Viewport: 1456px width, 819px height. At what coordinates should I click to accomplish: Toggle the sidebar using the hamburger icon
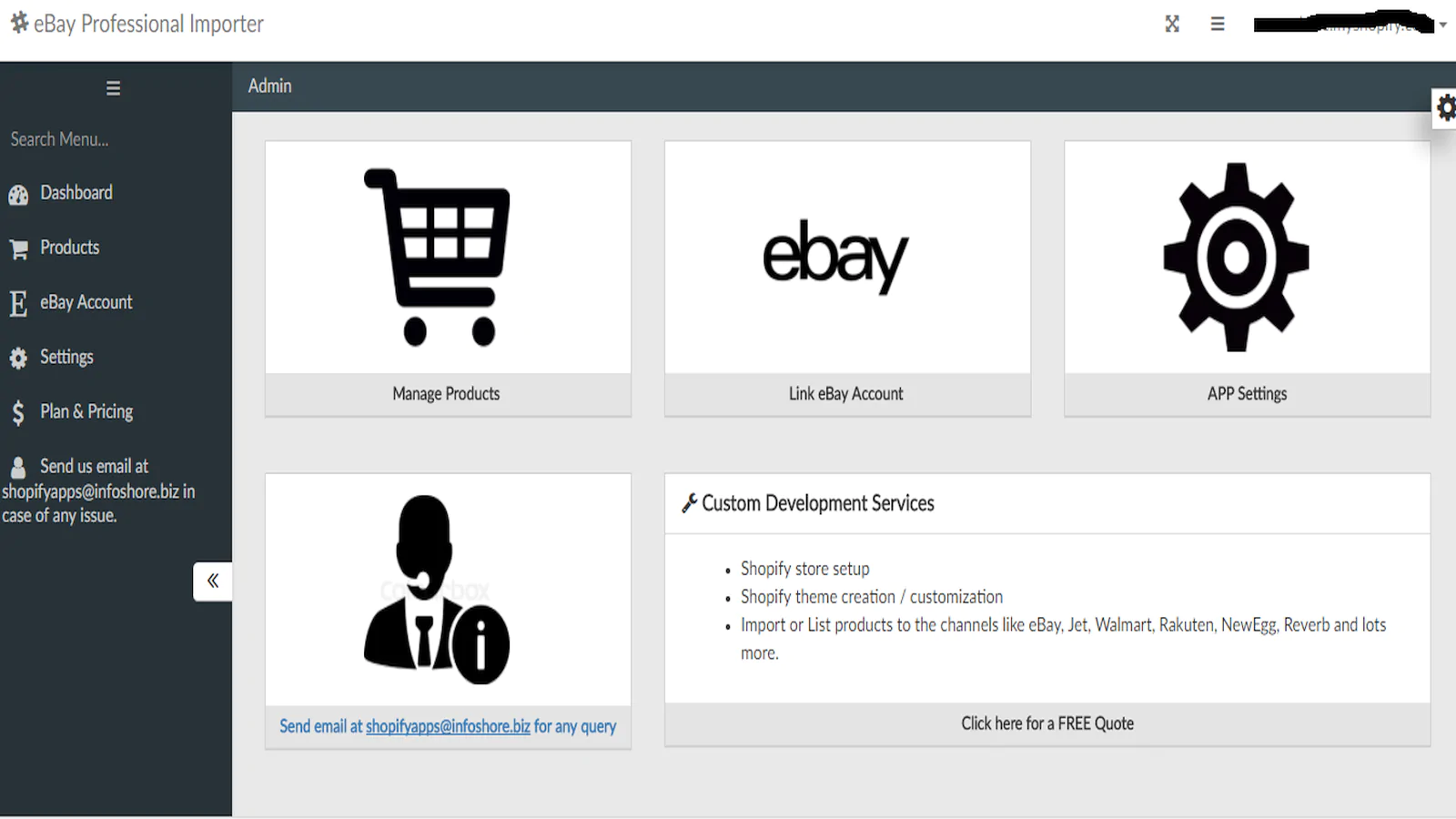point(113,88)
